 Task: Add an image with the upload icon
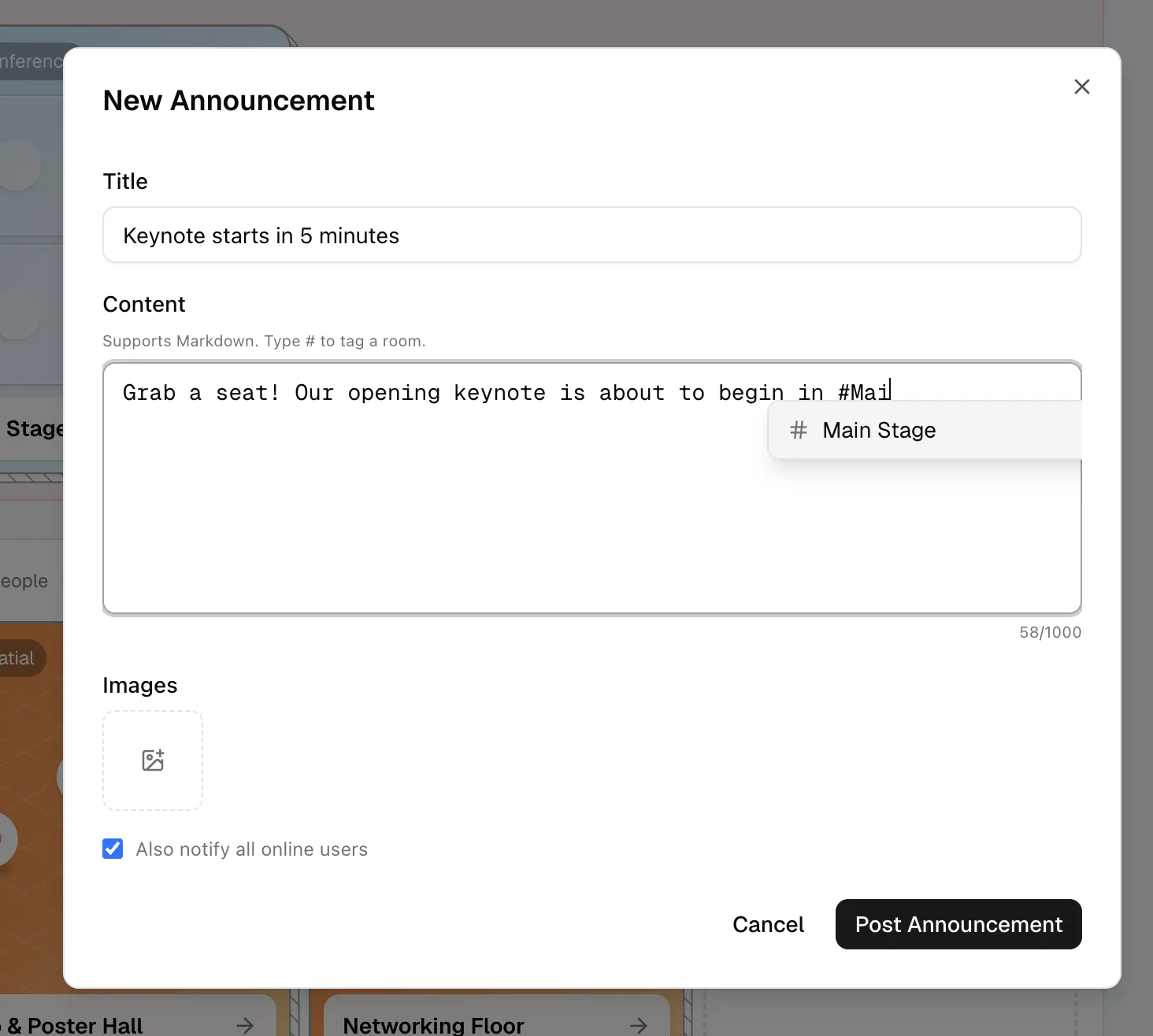[153, 760]
